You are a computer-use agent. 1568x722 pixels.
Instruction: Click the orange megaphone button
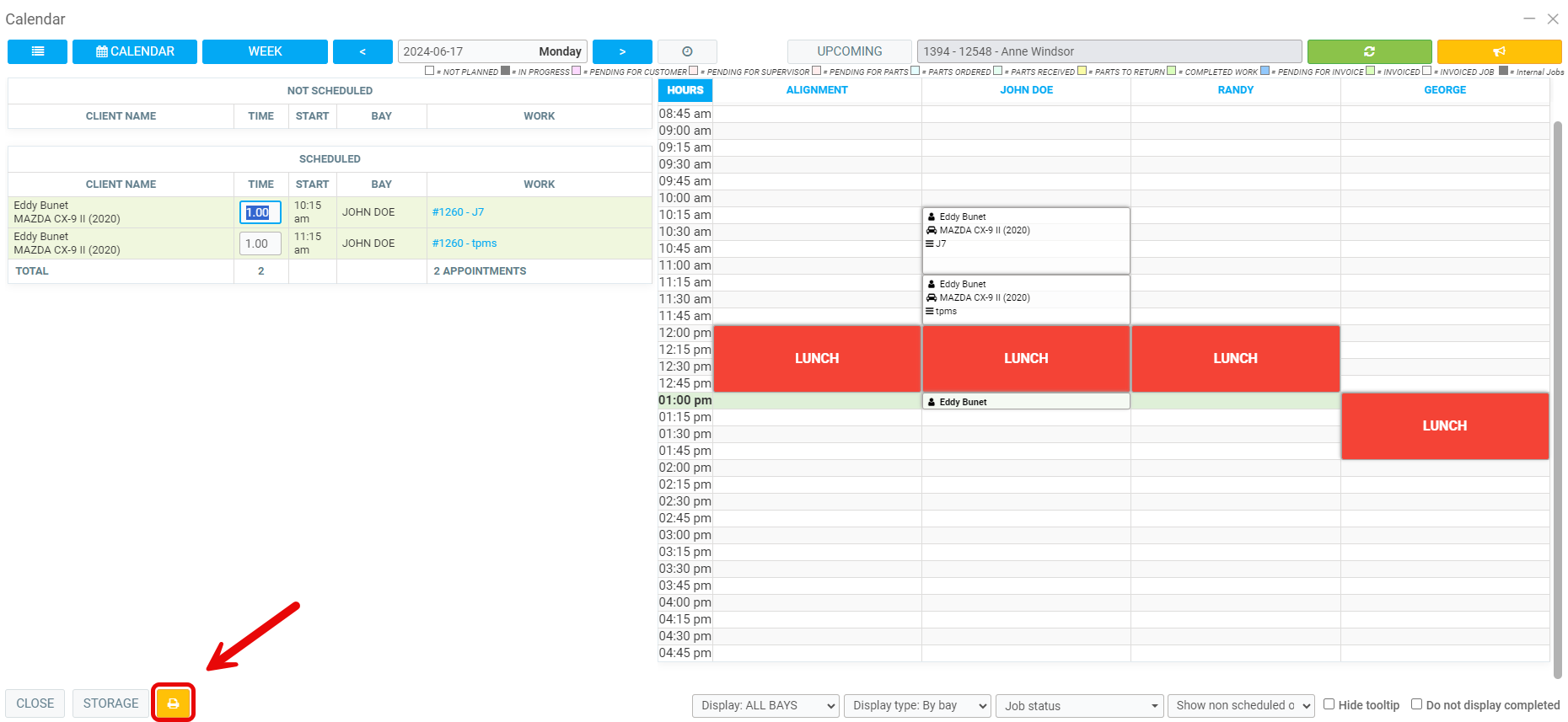pyautogui.click(x=1499, y=51)
